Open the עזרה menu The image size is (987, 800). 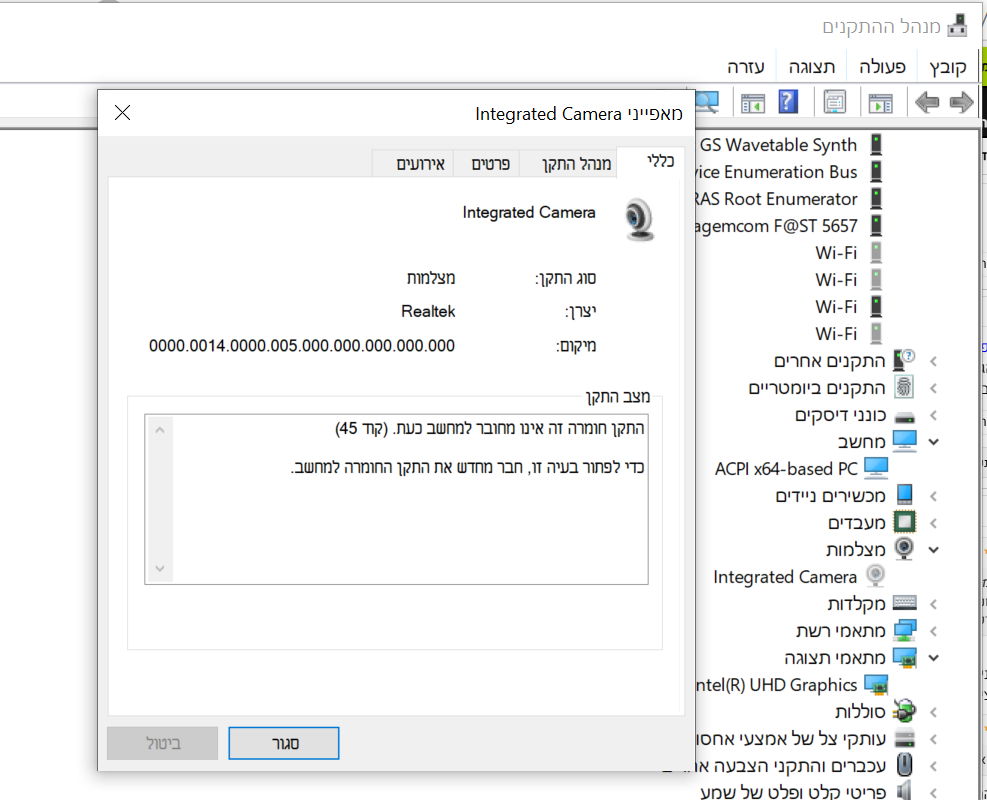click(745, 67)
